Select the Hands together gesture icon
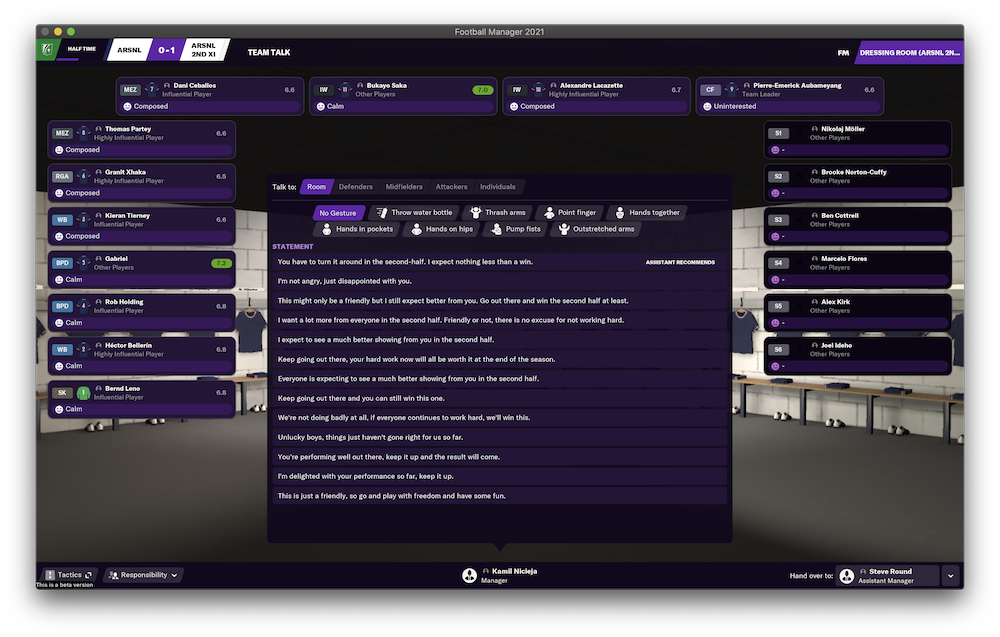Image resolution: width=1000 pixels, height=637 pixels. click(620, 213)
